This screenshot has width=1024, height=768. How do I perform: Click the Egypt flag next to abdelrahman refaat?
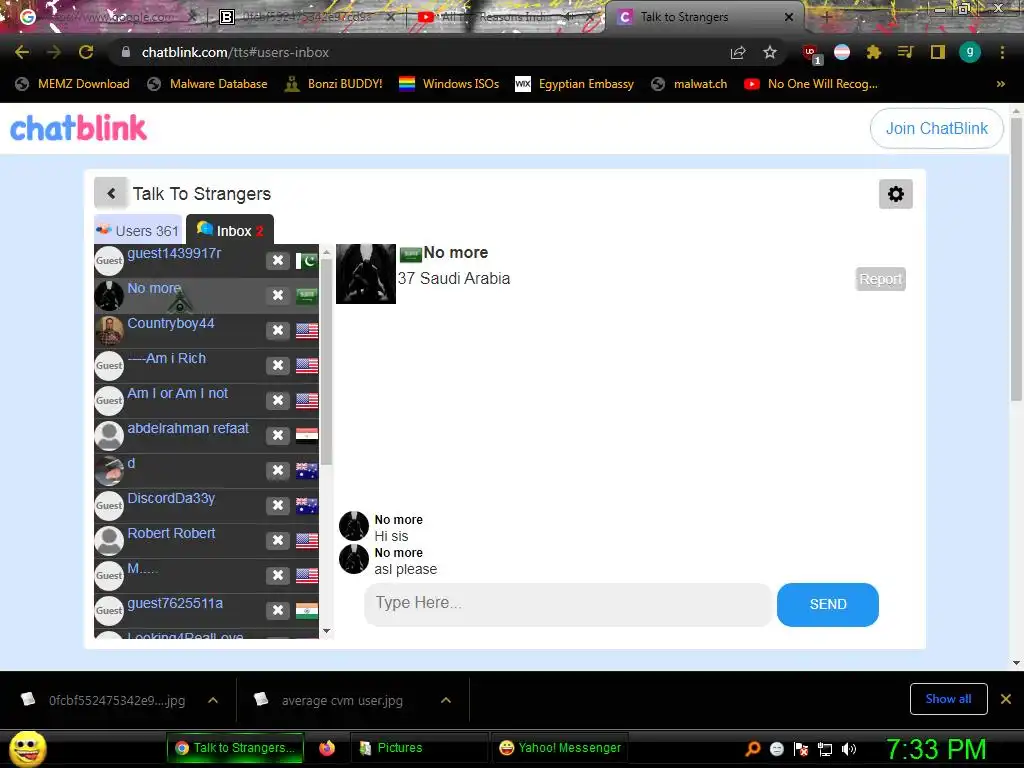[306, 436]
